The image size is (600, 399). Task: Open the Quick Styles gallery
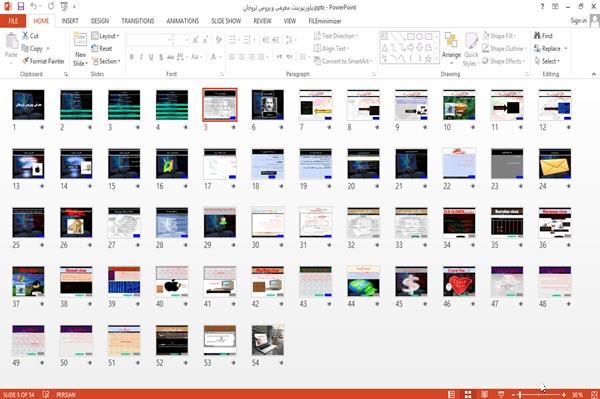pos(471,50)
